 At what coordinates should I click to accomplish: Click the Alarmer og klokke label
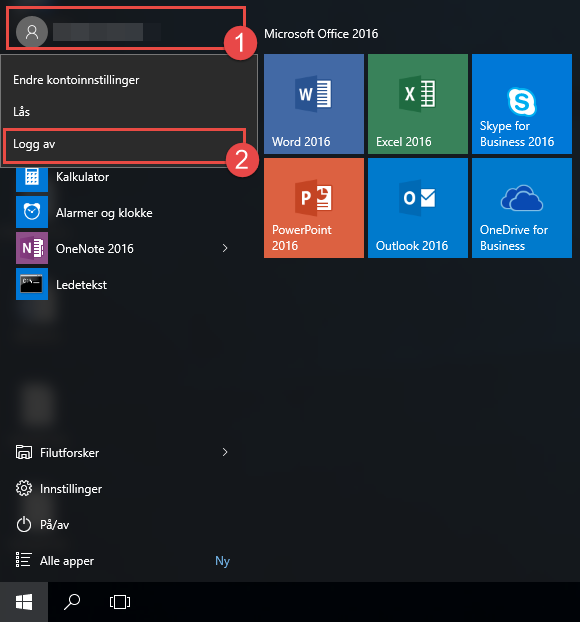coord(104,213)
